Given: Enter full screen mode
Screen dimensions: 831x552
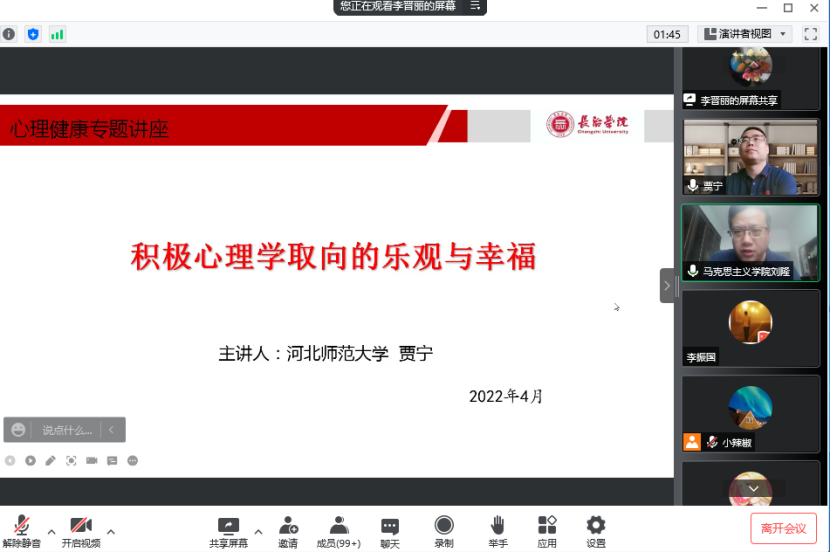Looking at the screenshot, I should point(811,34).
